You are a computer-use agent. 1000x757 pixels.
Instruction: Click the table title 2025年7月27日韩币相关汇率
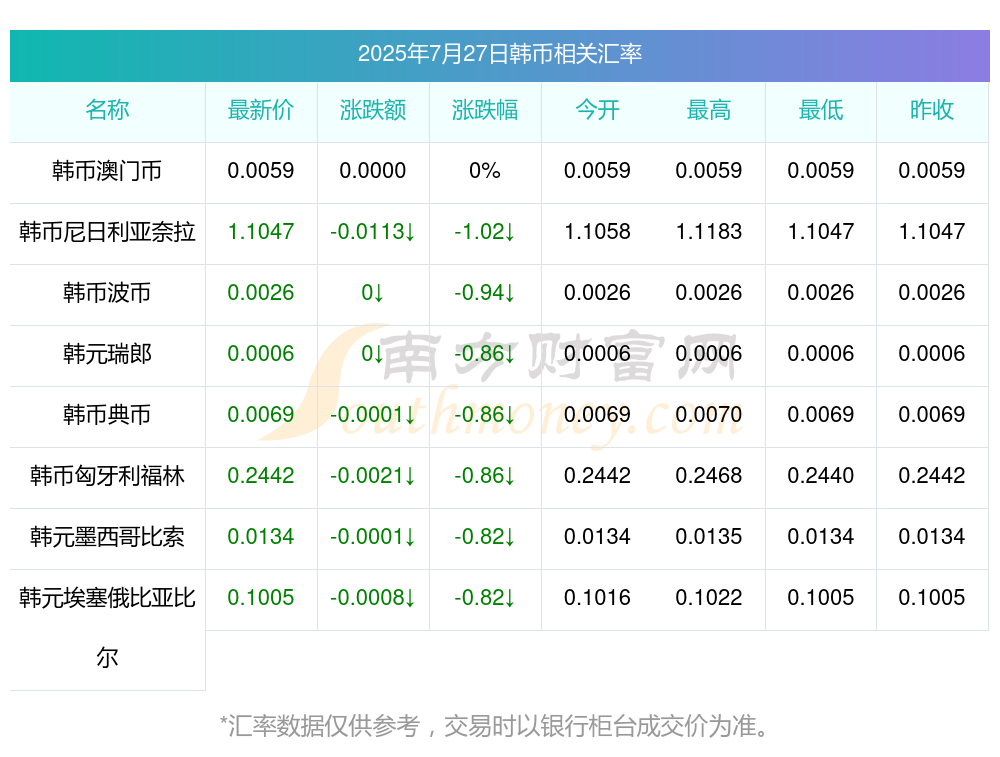(x=499, y=54)
